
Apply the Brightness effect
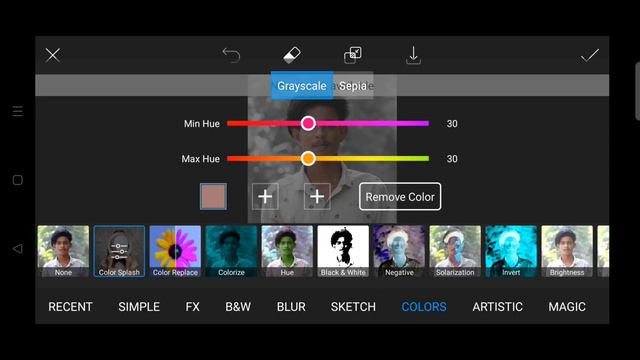[567, 251]
